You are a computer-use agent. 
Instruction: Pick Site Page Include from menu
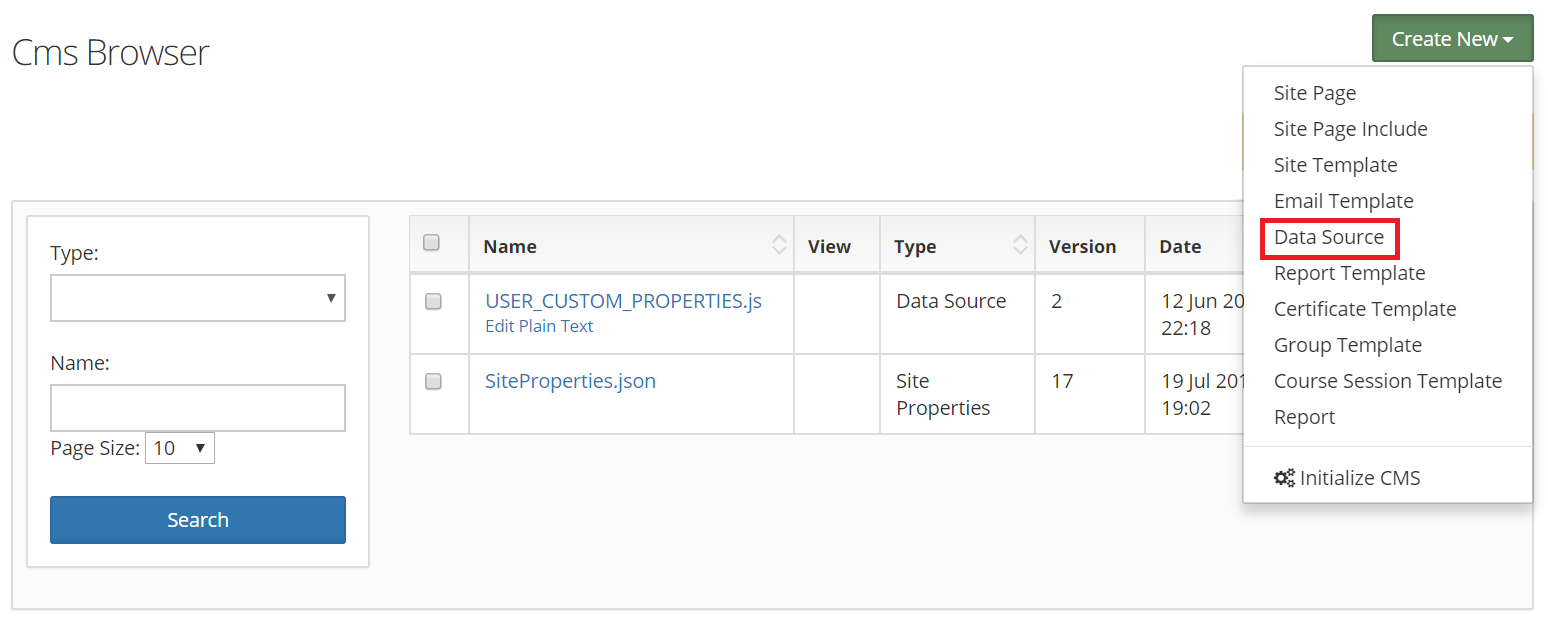[1350, 129]
